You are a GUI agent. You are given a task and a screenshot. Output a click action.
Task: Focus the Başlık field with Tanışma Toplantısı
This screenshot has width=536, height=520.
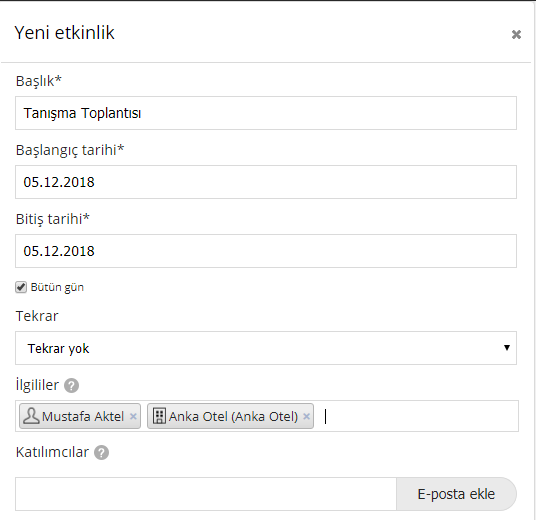coord(266,113)
